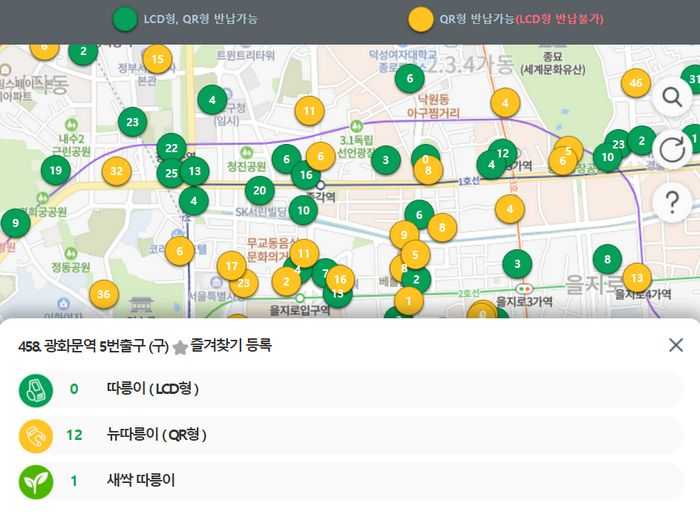Select the yellow station marker 23

[244, 283]
